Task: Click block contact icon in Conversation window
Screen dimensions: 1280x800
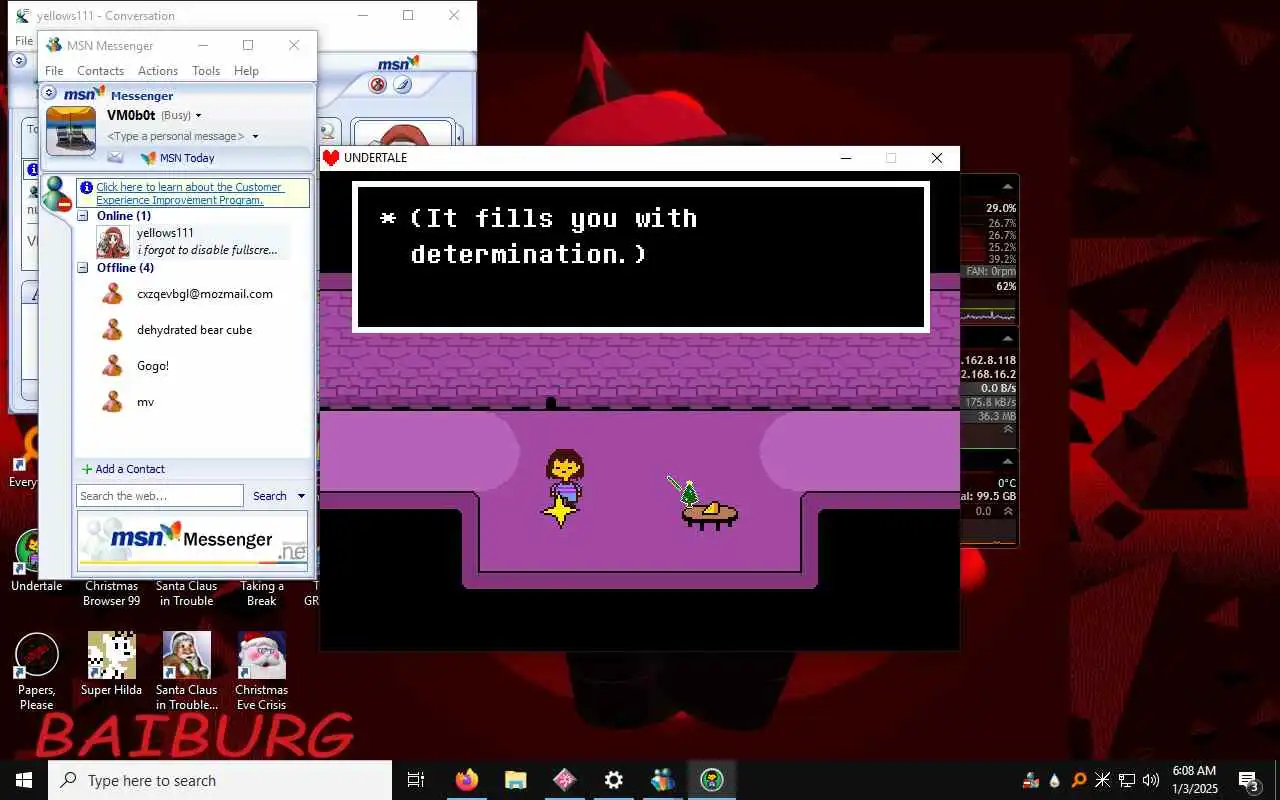Action: [x=377, y=85]
